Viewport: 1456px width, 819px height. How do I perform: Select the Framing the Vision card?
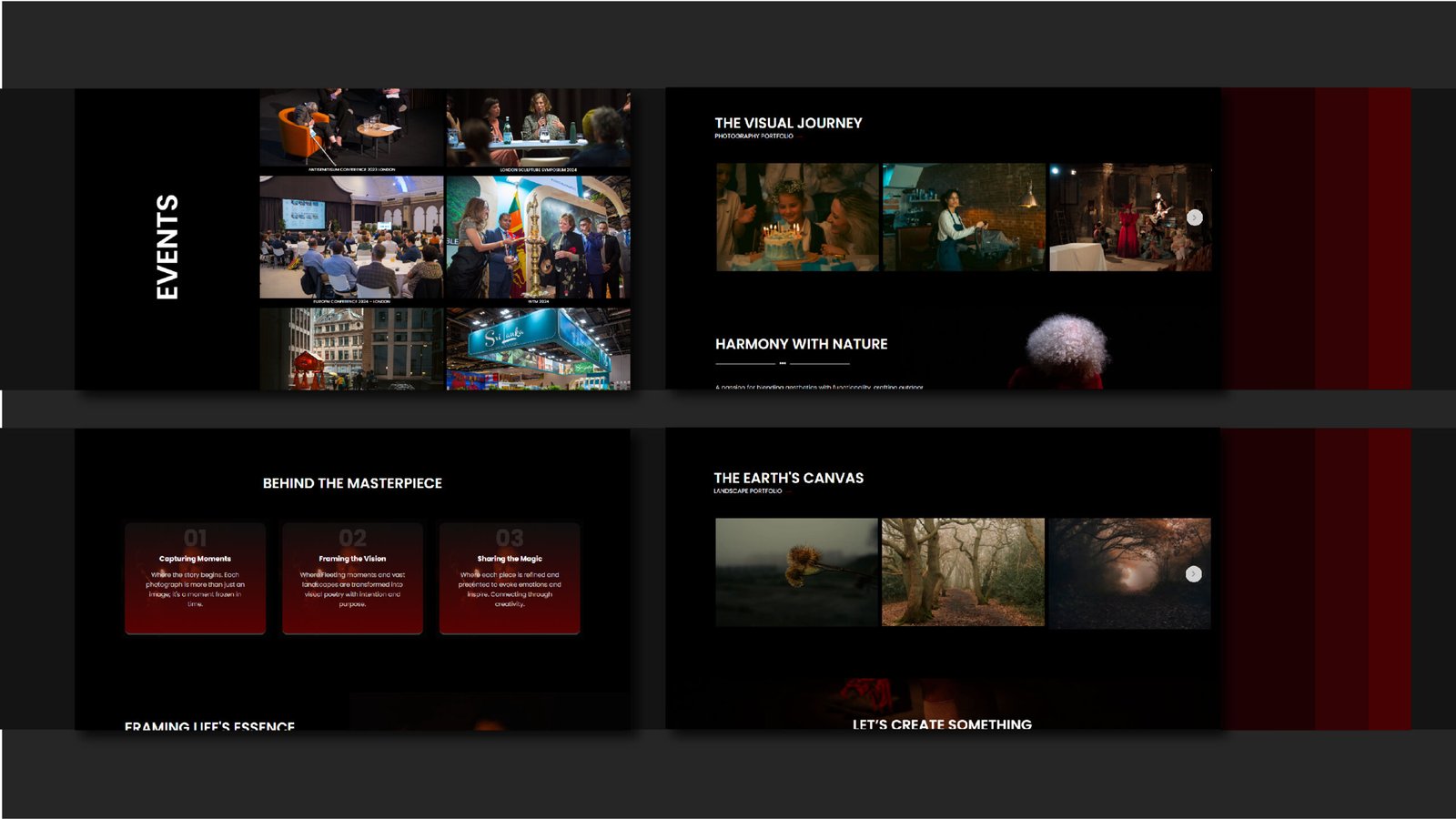(x=352, y=578)
